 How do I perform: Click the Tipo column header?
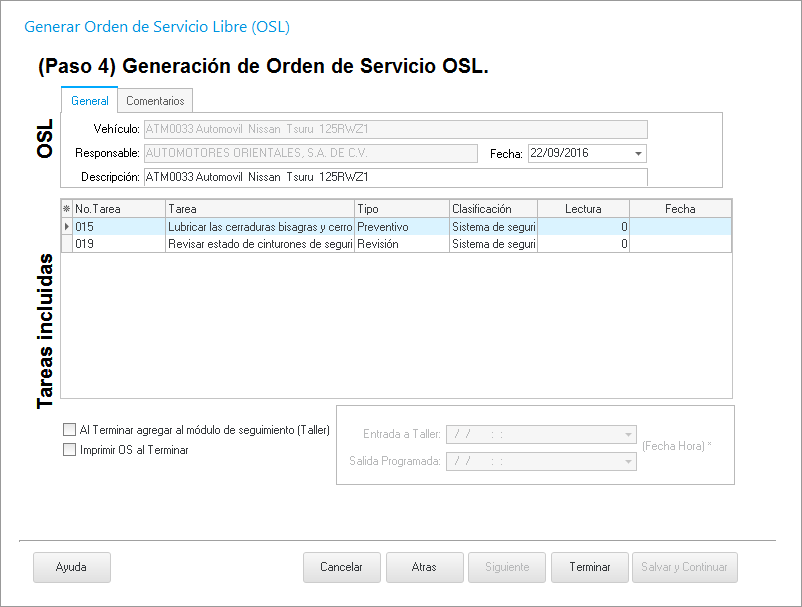click(401, 209)
